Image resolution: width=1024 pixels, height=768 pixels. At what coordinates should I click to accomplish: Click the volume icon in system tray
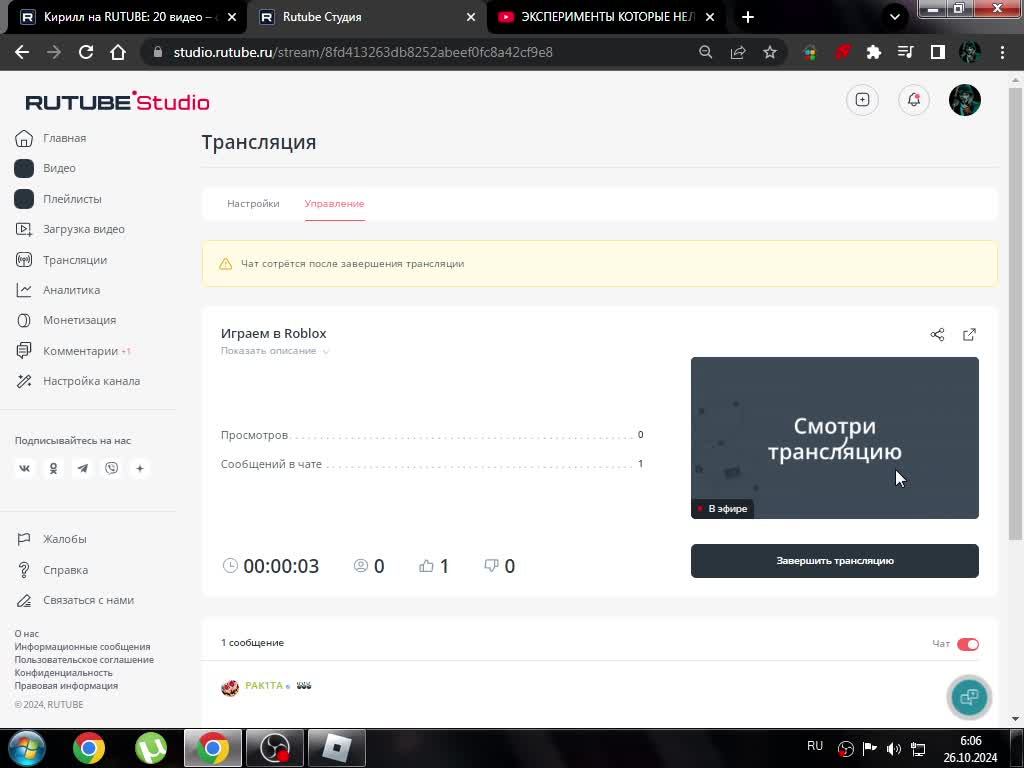click(893, 748)
